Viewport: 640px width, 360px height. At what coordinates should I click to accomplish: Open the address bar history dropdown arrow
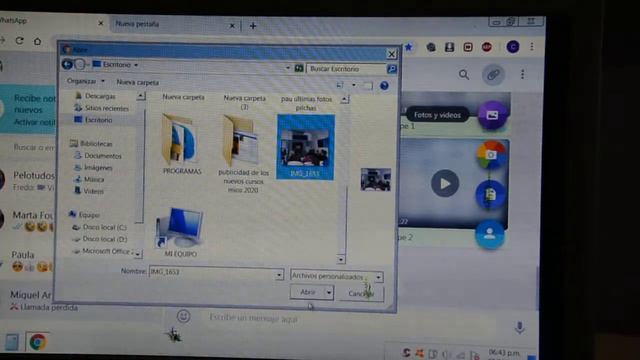pyautogui.click(x=288, y=68)
